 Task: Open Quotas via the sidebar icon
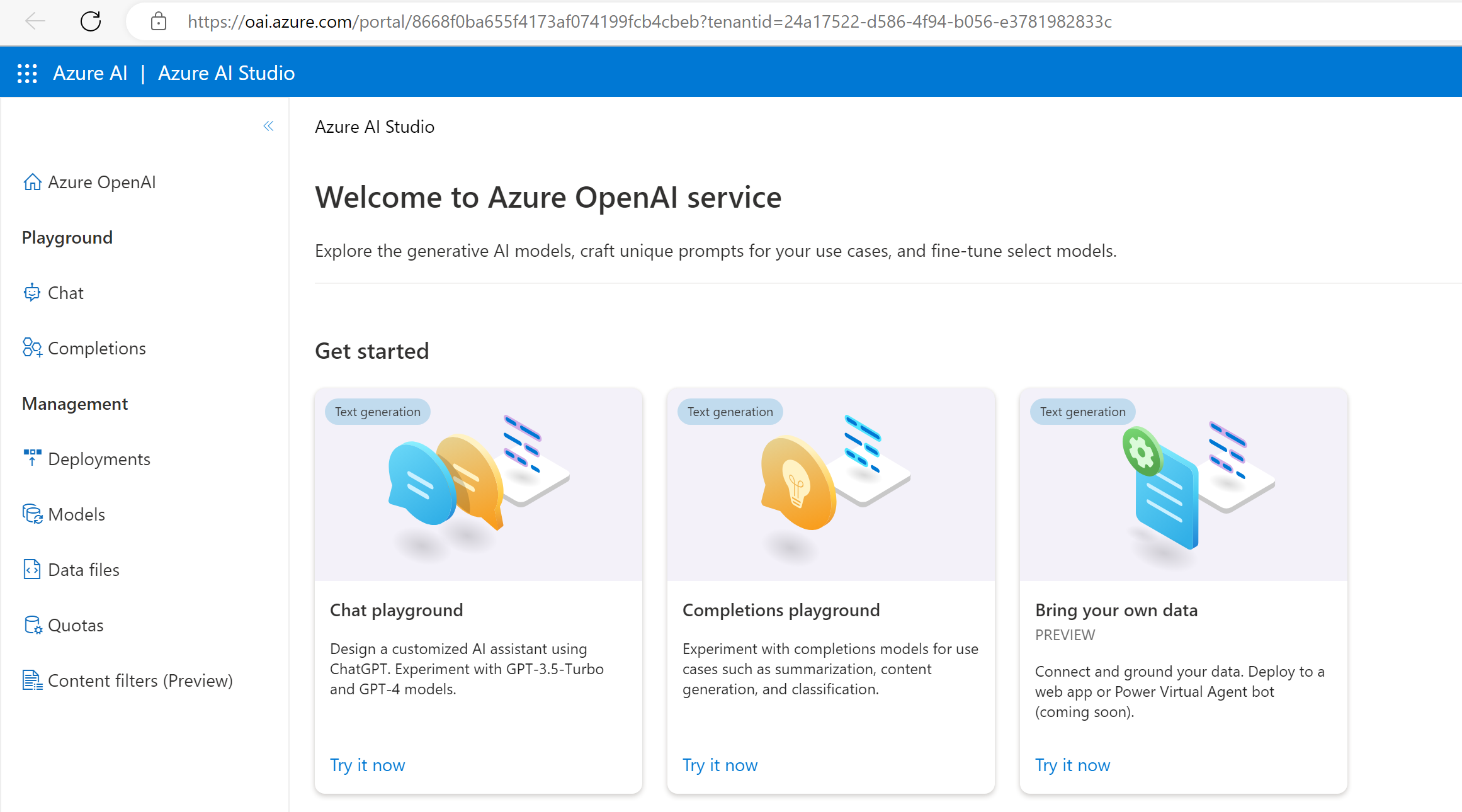(32, 624)
